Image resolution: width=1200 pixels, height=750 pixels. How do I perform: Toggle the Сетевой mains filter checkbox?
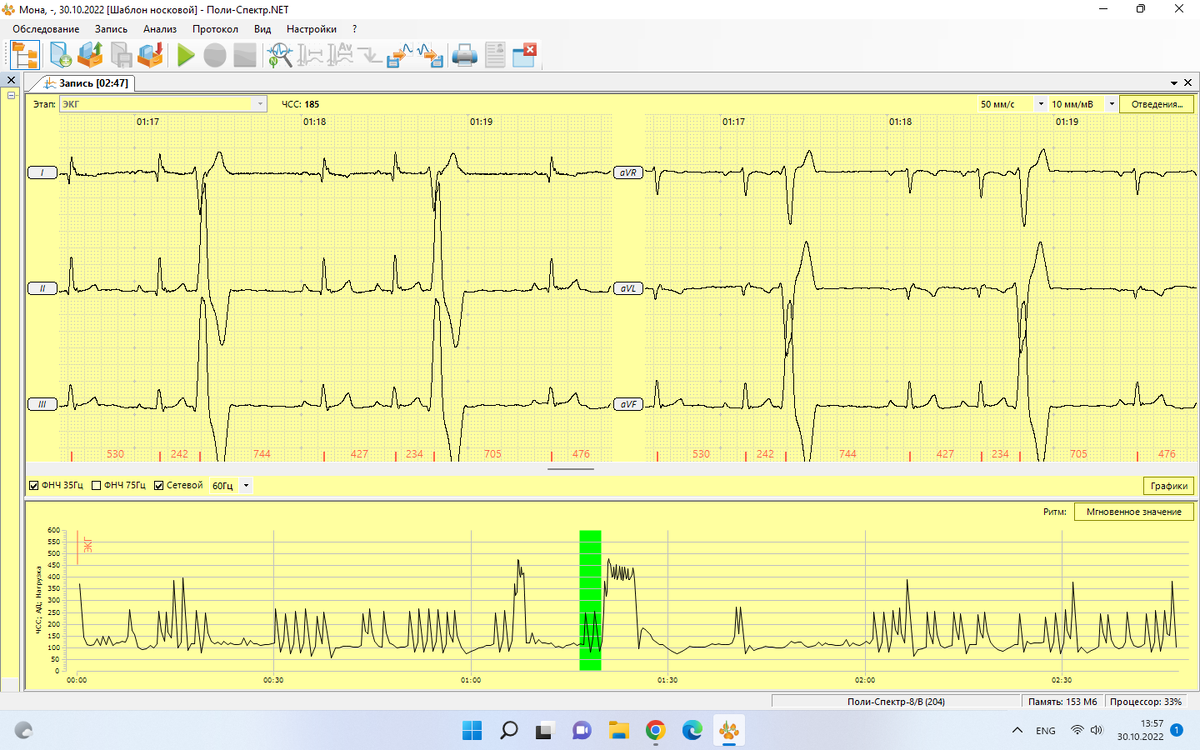coord(158,485)
